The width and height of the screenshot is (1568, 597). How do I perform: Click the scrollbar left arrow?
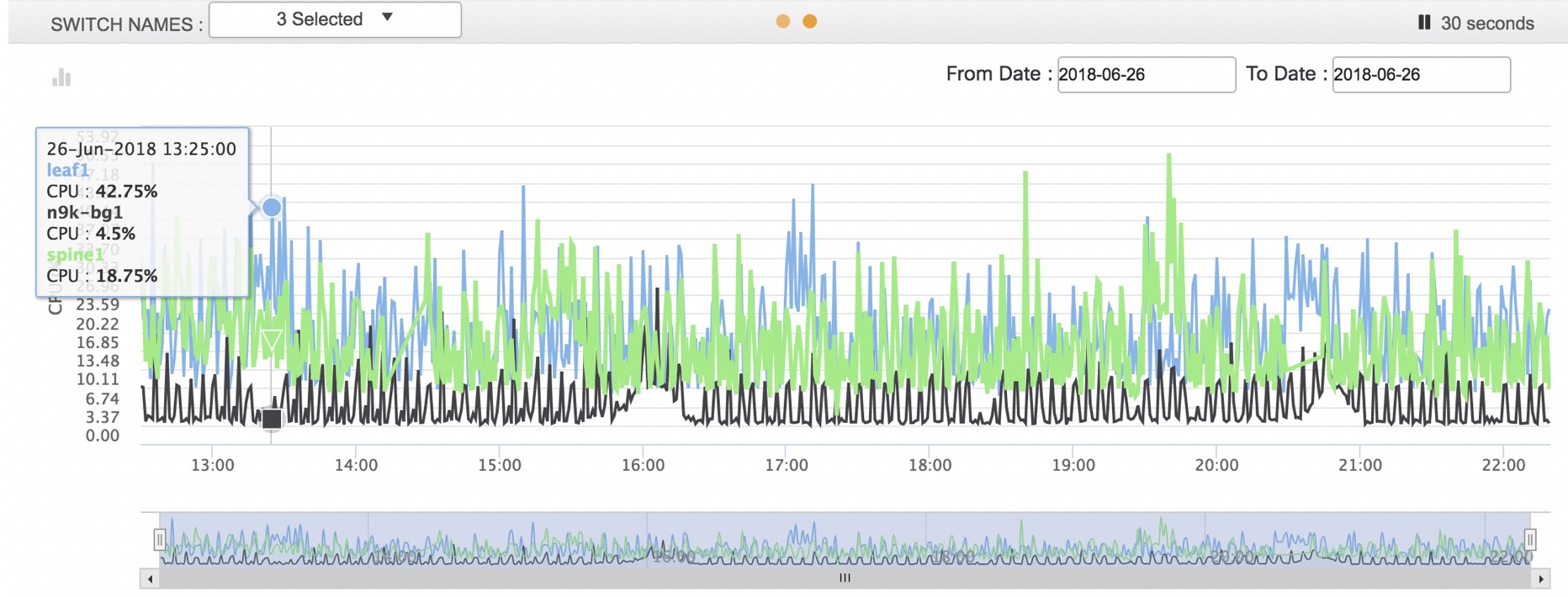(x=150, y=579)
